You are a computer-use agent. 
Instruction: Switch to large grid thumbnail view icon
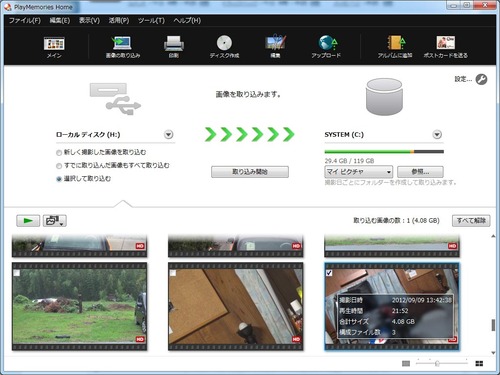tap(479, 363)
